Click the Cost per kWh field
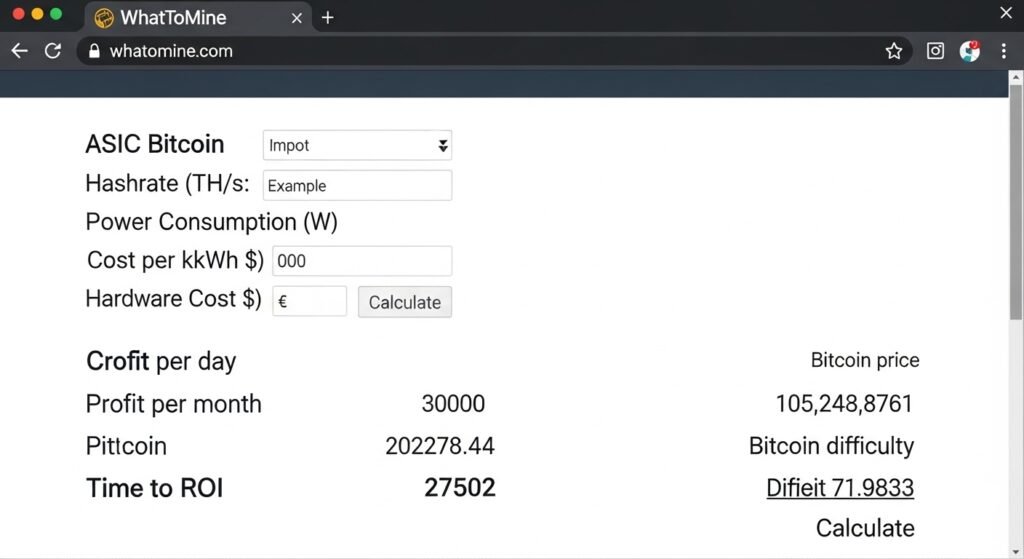 pyautogui.click(x=361, y=261)
